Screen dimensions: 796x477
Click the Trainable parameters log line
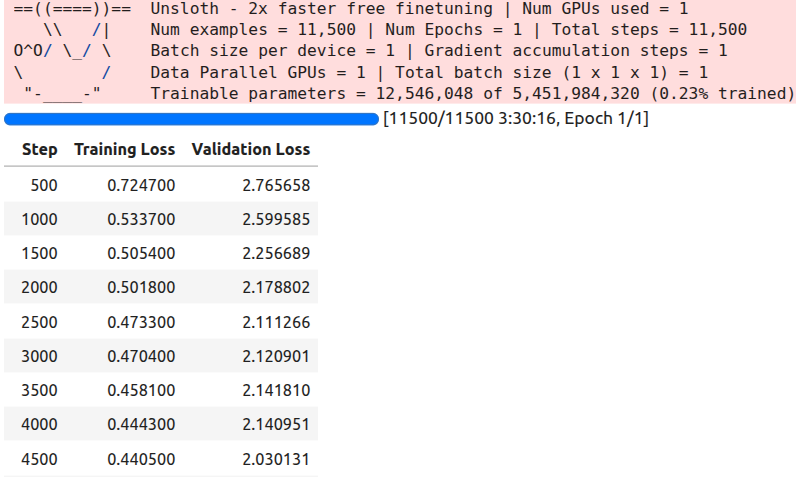[x=472, y=93]
